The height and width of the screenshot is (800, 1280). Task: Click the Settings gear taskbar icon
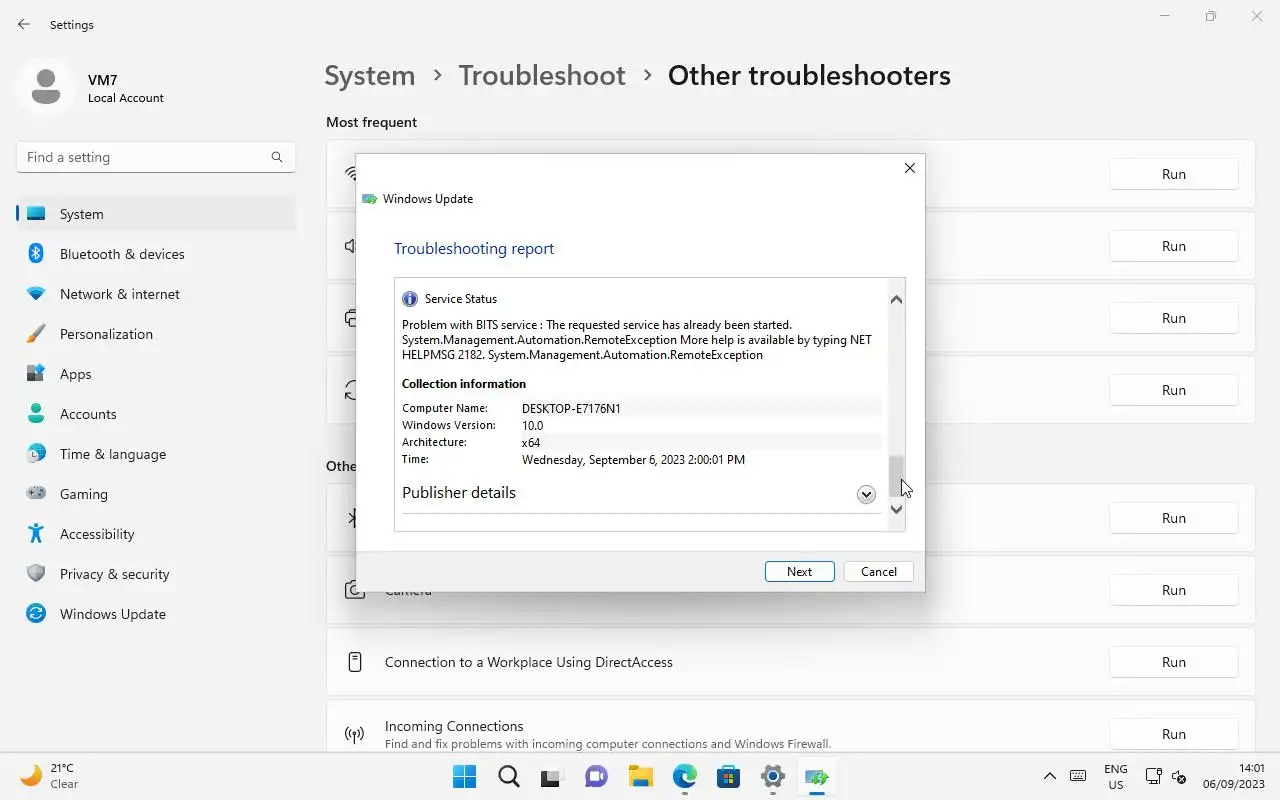point(772,777)
